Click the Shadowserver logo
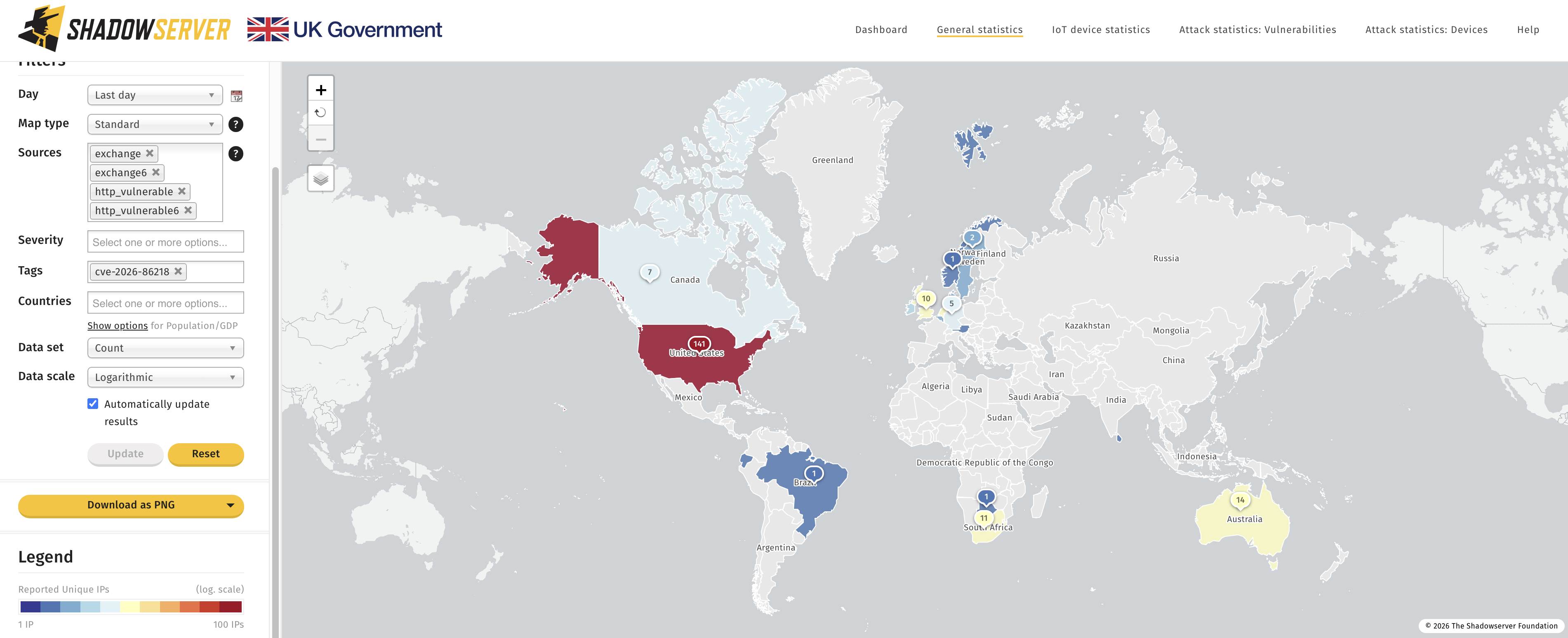The height and width of the screenshot is (638, 1568). pos(124,28)
